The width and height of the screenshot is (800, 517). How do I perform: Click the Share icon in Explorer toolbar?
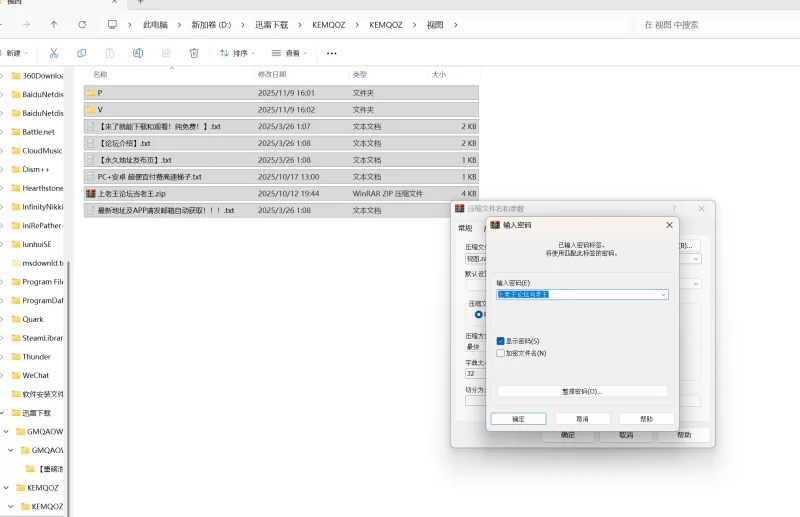(166, 53)
